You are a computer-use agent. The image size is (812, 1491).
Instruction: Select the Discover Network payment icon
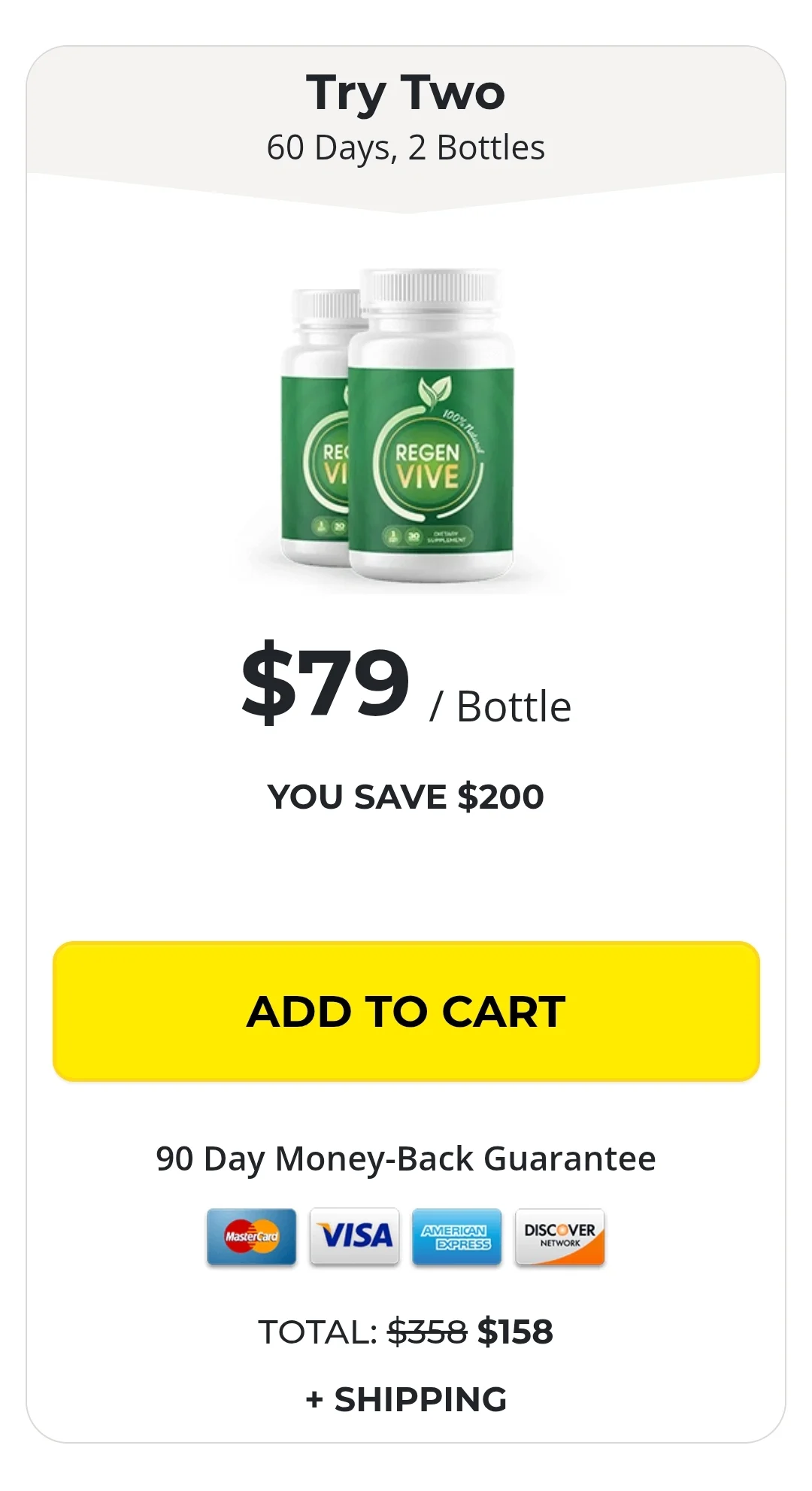pyautogui.click(x=560, y=1237)
